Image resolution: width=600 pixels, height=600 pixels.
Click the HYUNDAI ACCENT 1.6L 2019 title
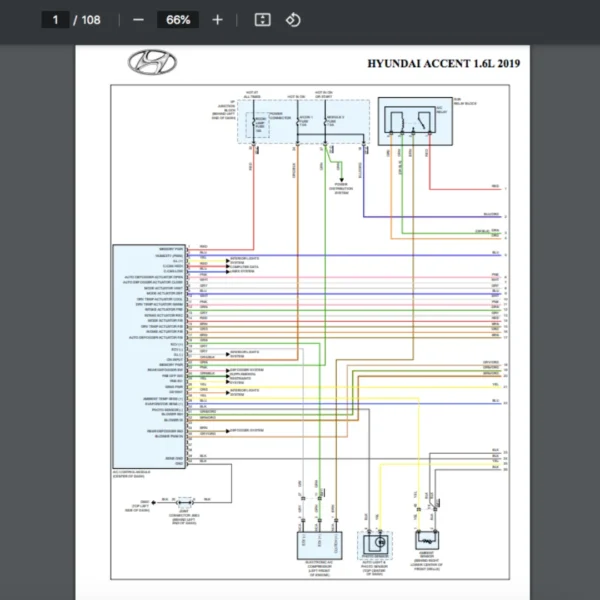444,64
